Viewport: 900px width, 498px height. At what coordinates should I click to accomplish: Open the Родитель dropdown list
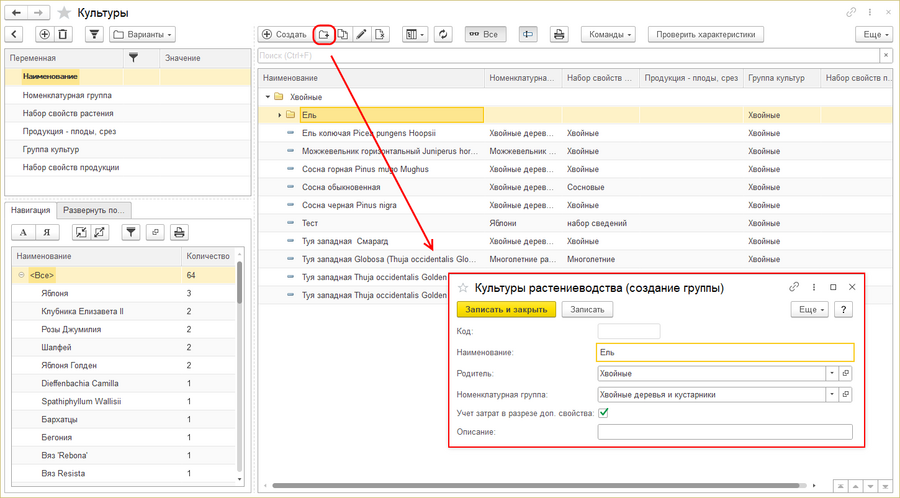click(x=831, y=373)
